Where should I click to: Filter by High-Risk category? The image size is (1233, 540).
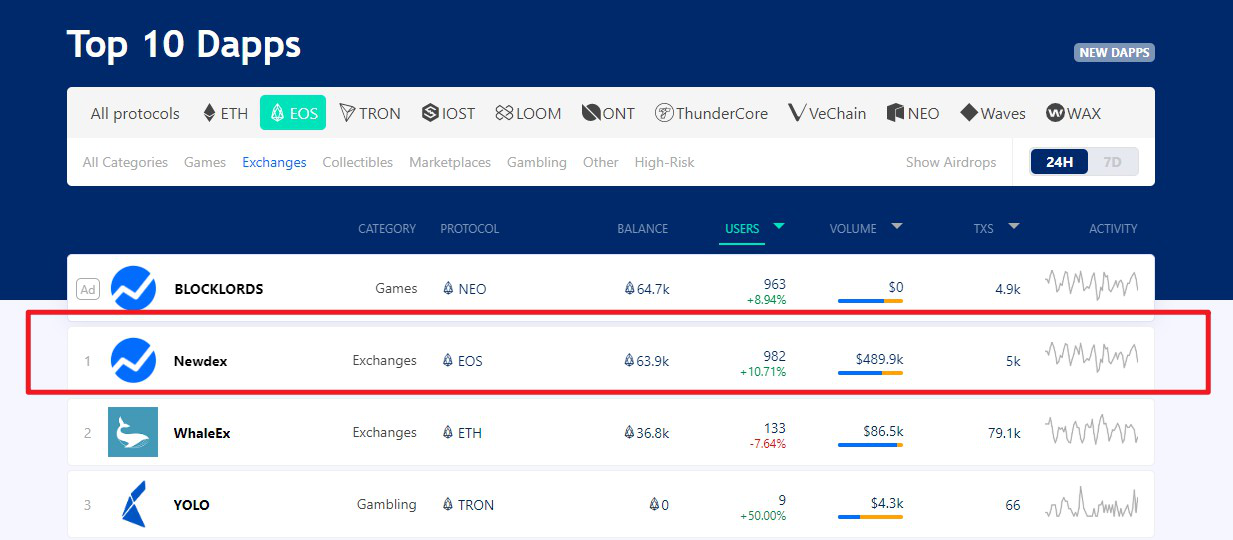click(x=664, y=162)
